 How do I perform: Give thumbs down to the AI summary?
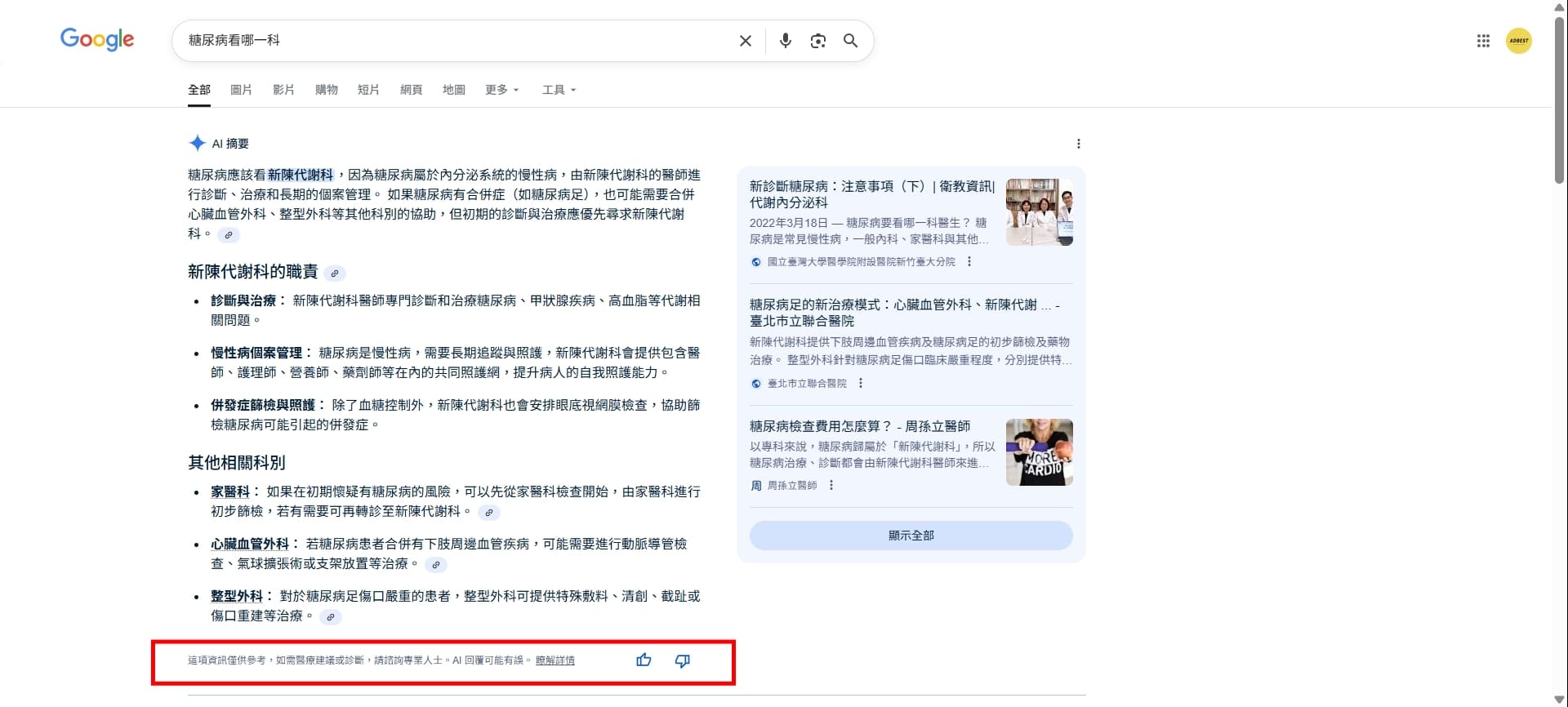point(682,660)
